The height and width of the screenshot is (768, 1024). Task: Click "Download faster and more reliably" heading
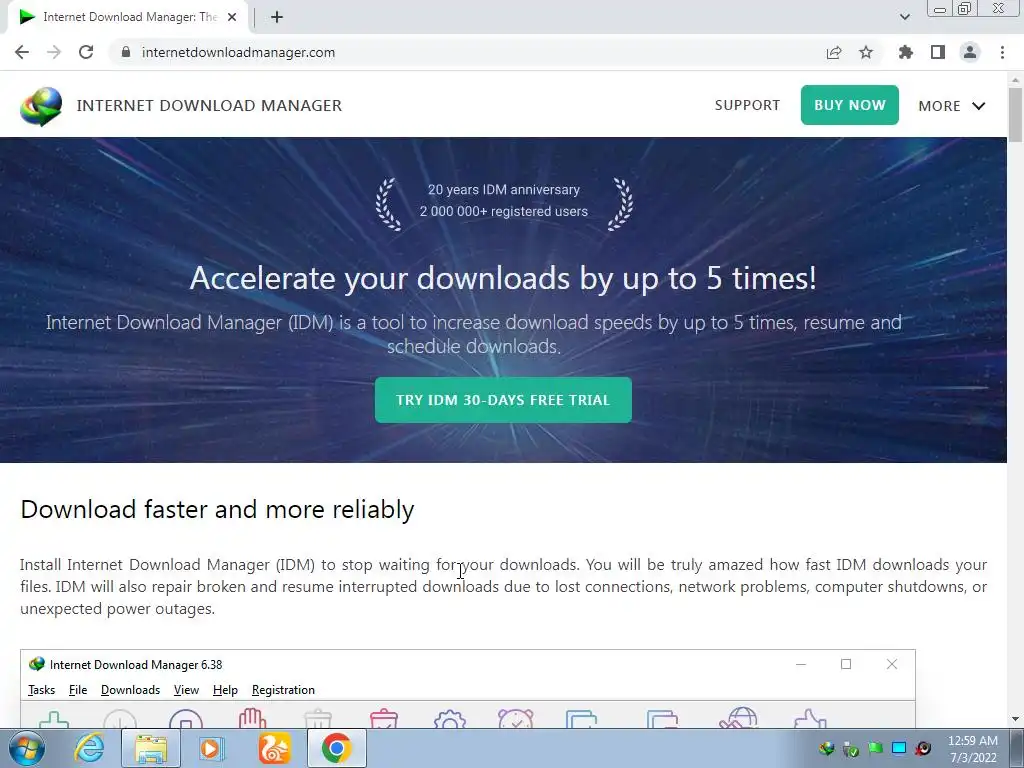coord(217,509)
